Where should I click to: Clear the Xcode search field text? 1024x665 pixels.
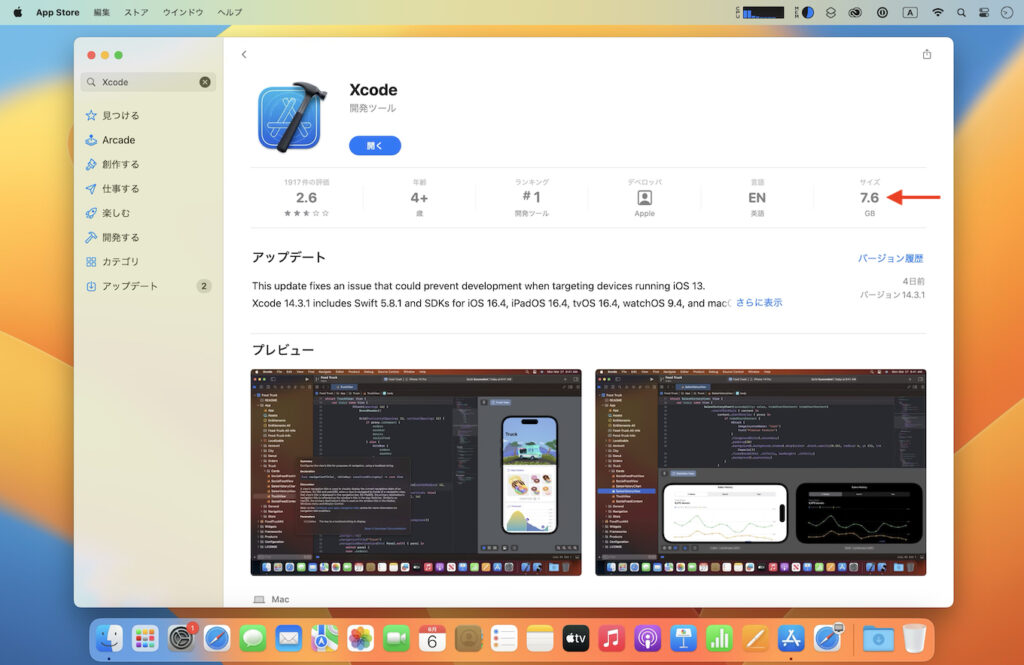coord(205,82)
